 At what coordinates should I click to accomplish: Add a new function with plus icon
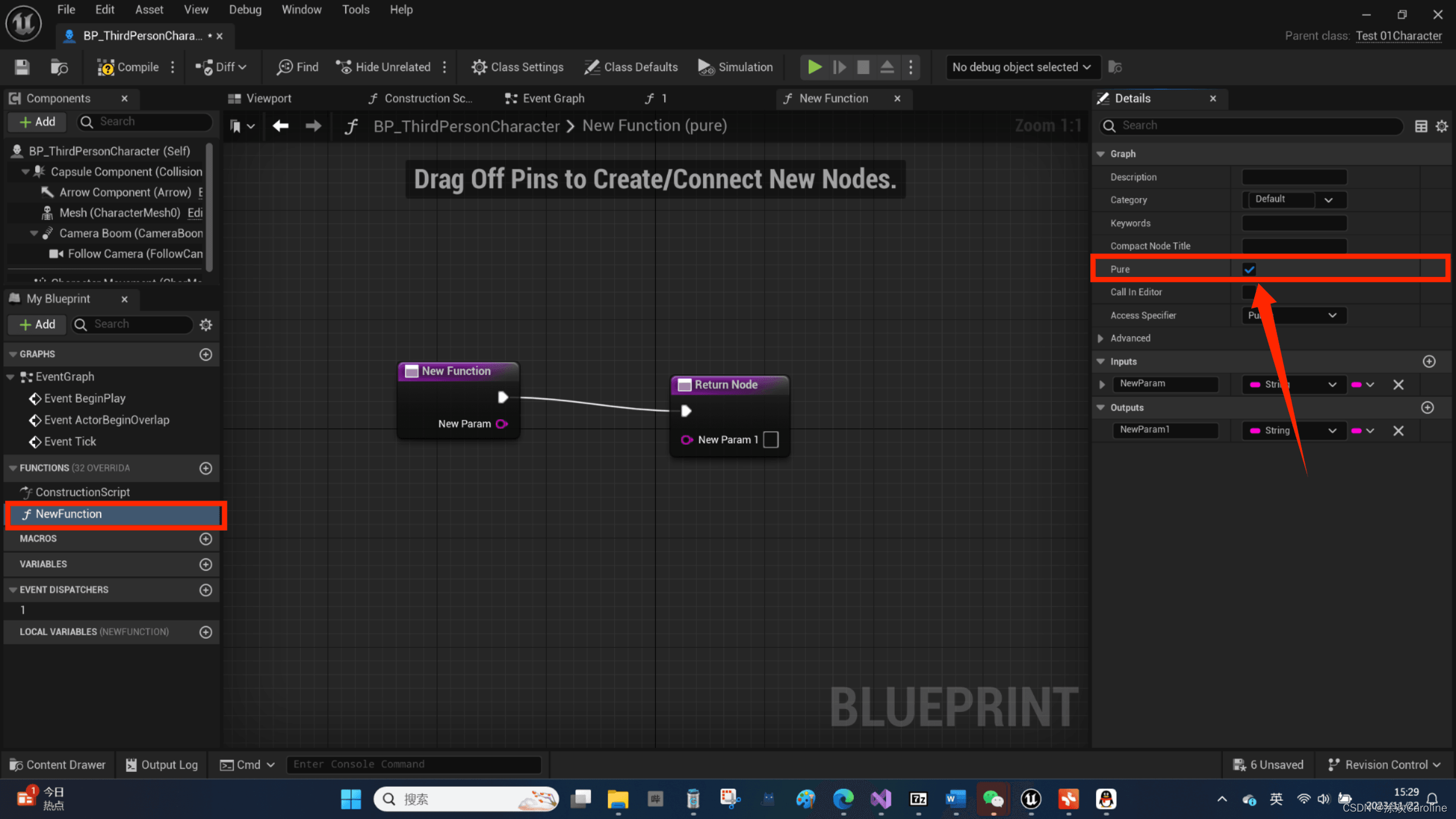pyautogui.click(x=206, y=468)
